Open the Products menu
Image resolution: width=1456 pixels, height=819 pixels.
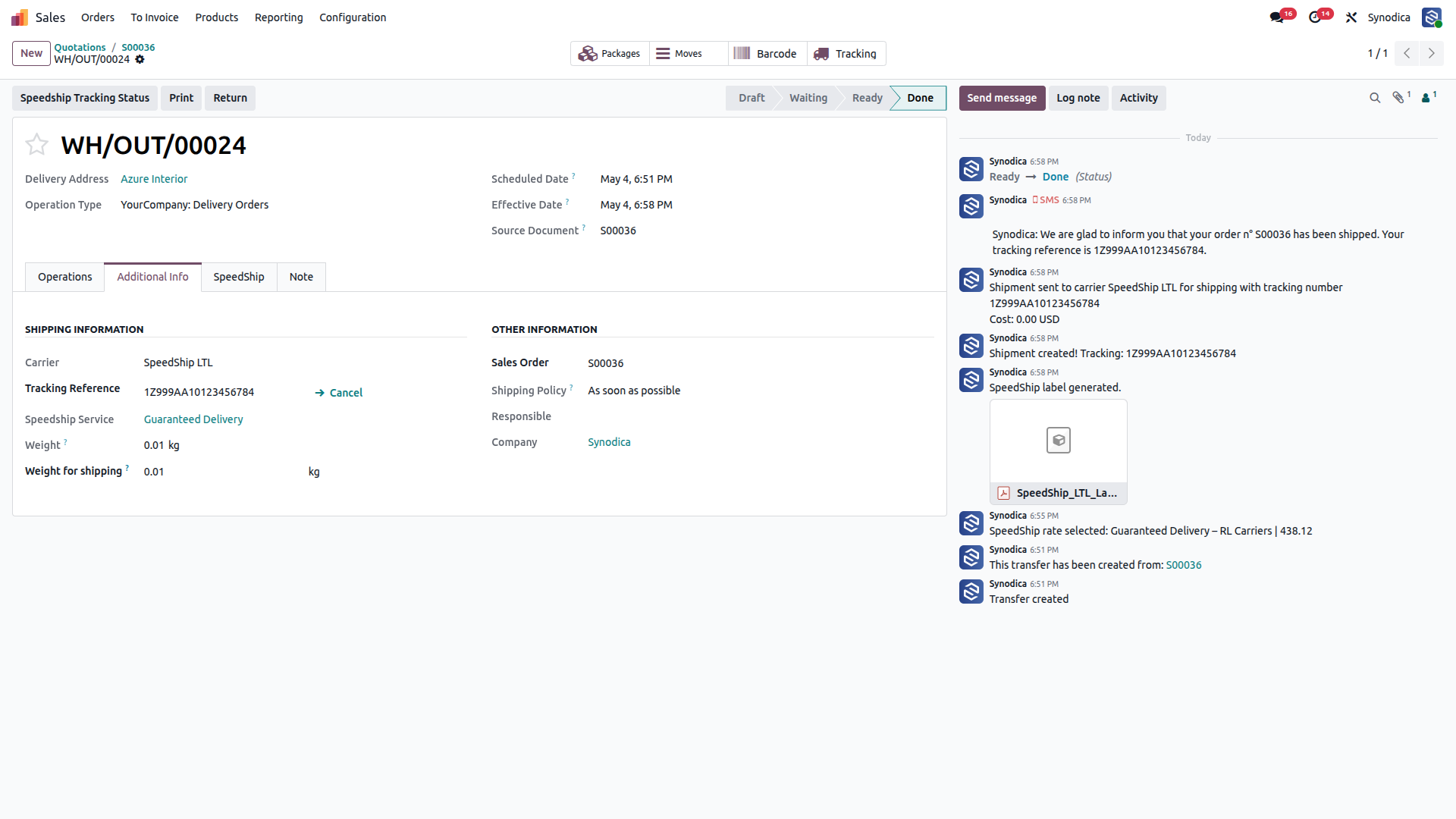tap(217, 17)
